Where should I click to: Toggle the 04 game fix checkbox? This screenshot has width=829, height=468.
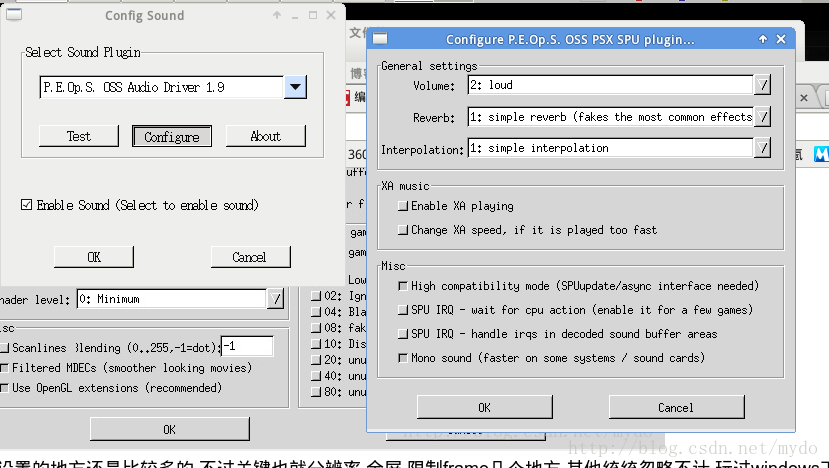pos(316,311)
